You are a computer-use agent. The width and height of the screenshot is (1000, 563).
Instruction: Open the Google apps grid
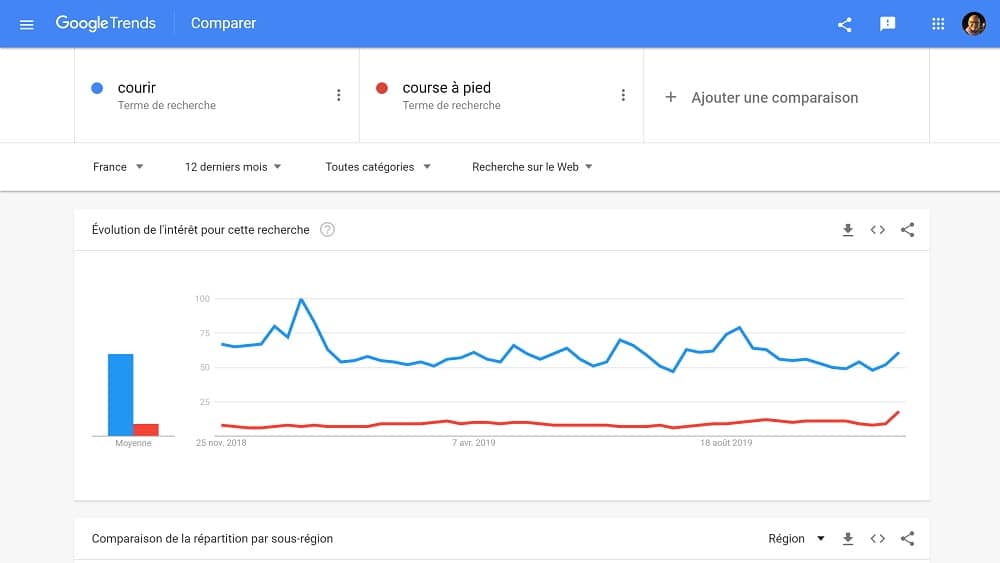[x=938, y=24]
